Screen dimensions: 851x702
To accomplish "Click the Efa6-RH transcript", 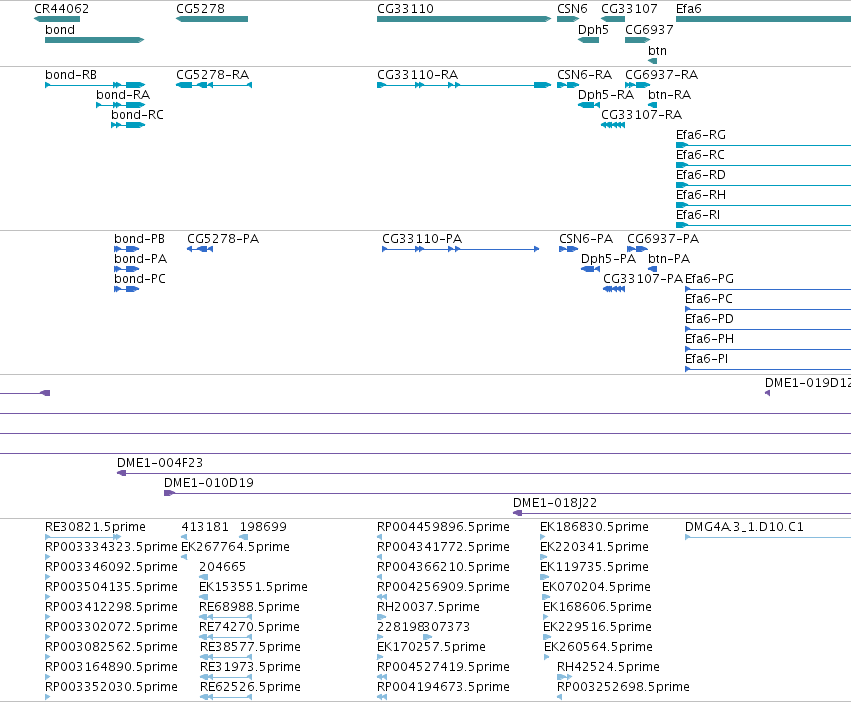I will point(763,205).
